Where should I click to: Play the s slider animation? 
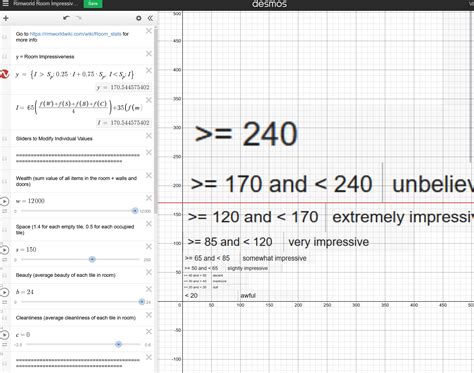4,250
